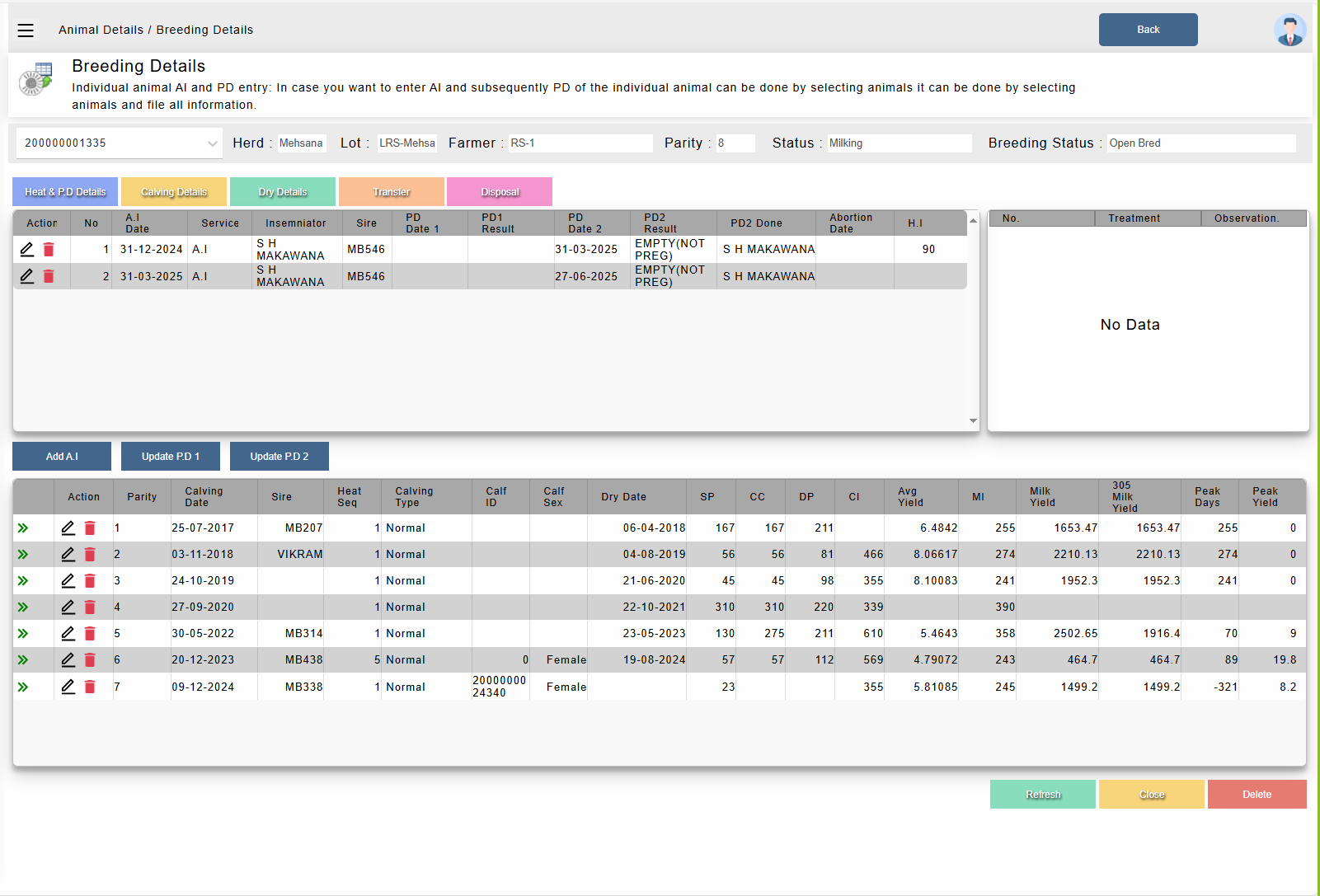The image size is (1320, 896).
Task: Edit the calving row with sire MB314
Action: (68, 633)
